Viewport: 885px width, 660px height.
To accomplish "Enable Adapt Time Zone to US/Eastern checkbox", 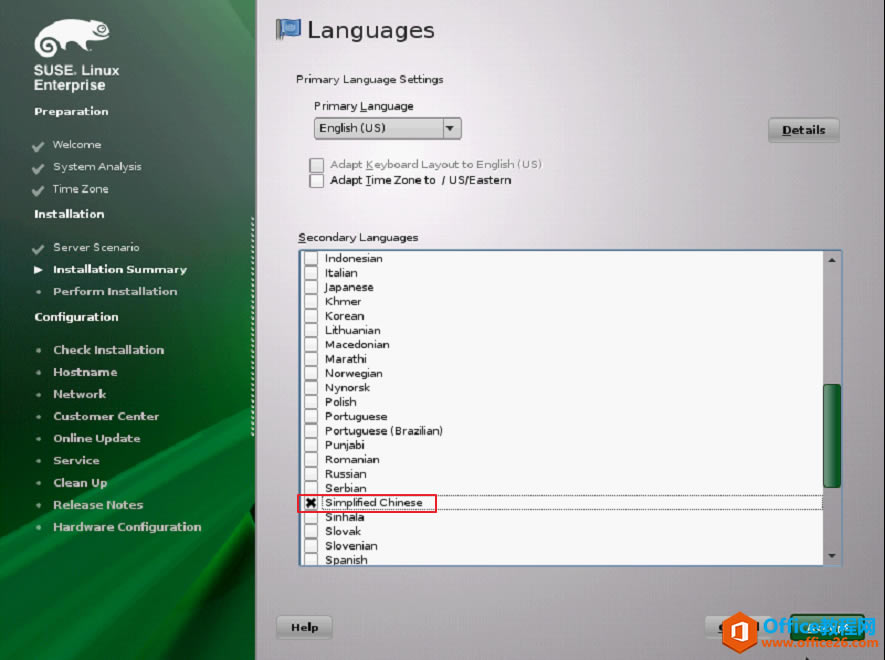I will pos(317,180).
